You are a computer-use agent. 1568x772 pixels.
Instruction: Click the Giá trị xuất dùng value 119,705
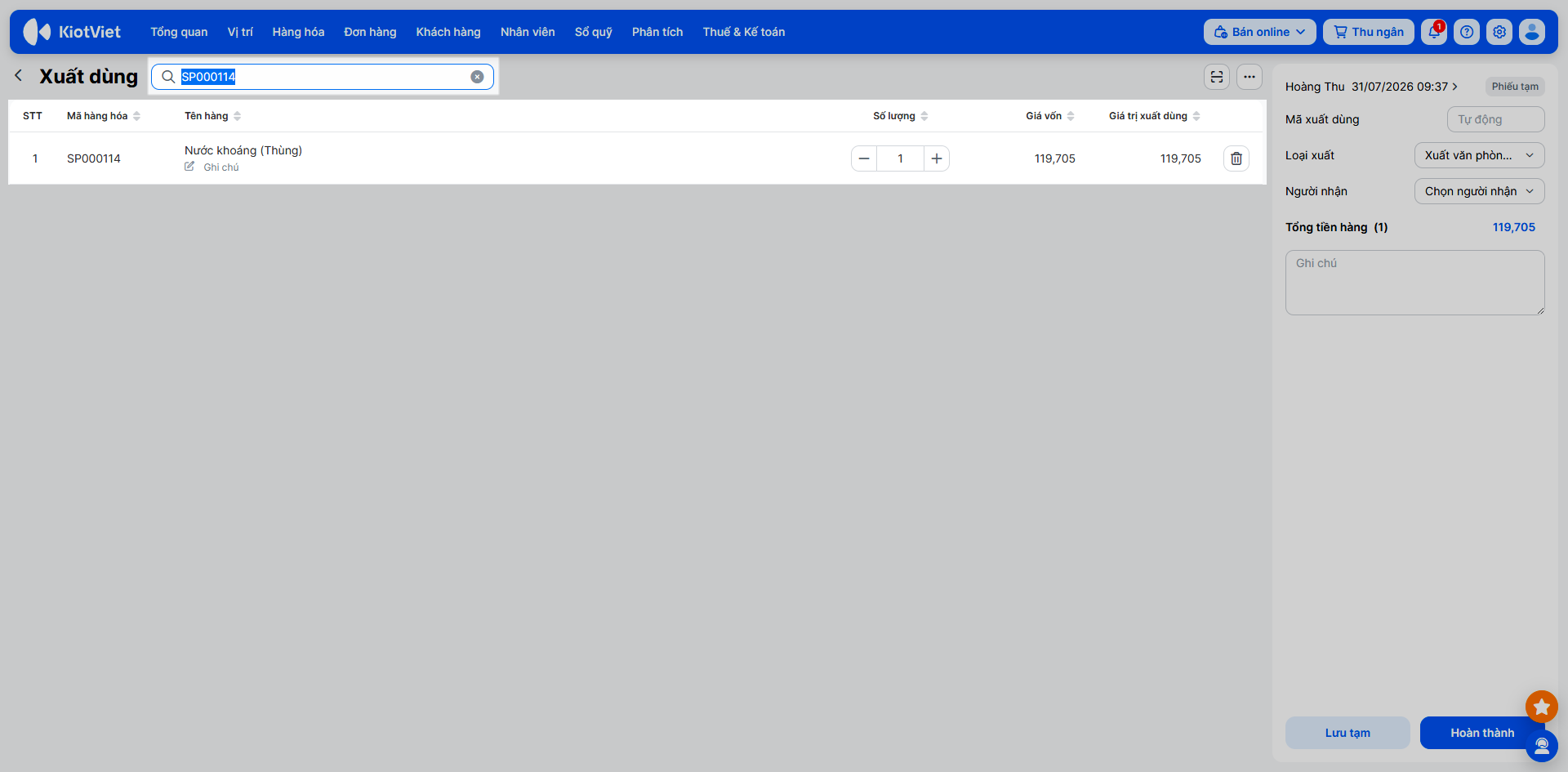(1181, 158)
